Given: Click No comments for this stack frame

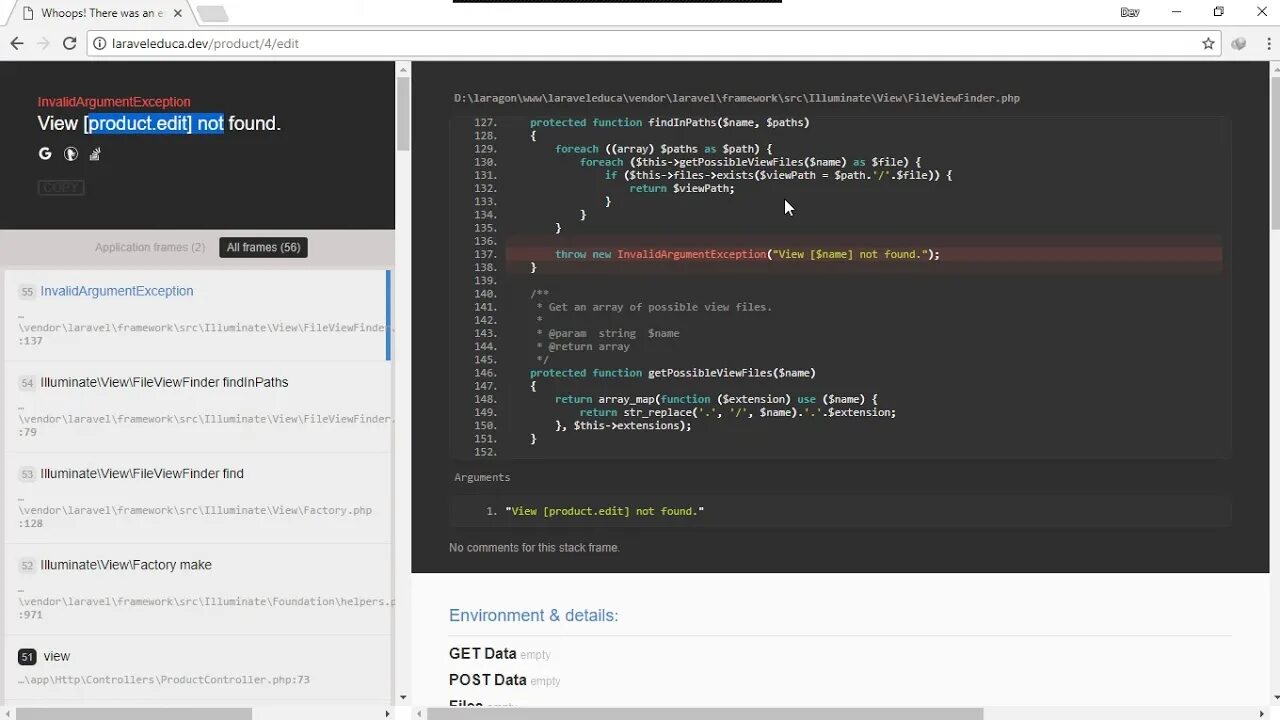Looking at the screenshot, I should click(534, 548).
